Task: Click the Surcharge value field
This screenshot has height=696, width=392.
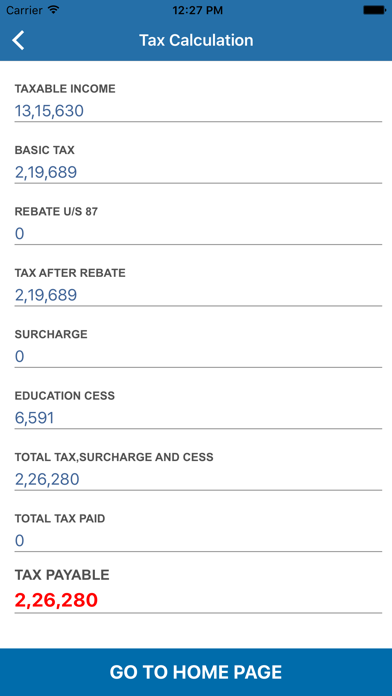Action: tap(198, 356)
